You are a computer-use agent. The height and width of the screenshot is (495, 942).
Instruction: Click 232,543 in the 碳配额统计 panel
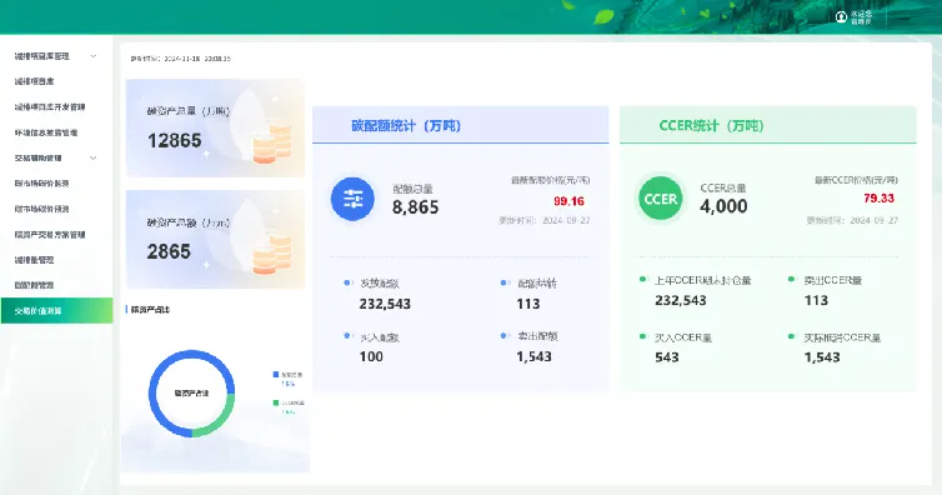(x=385, y=304)
